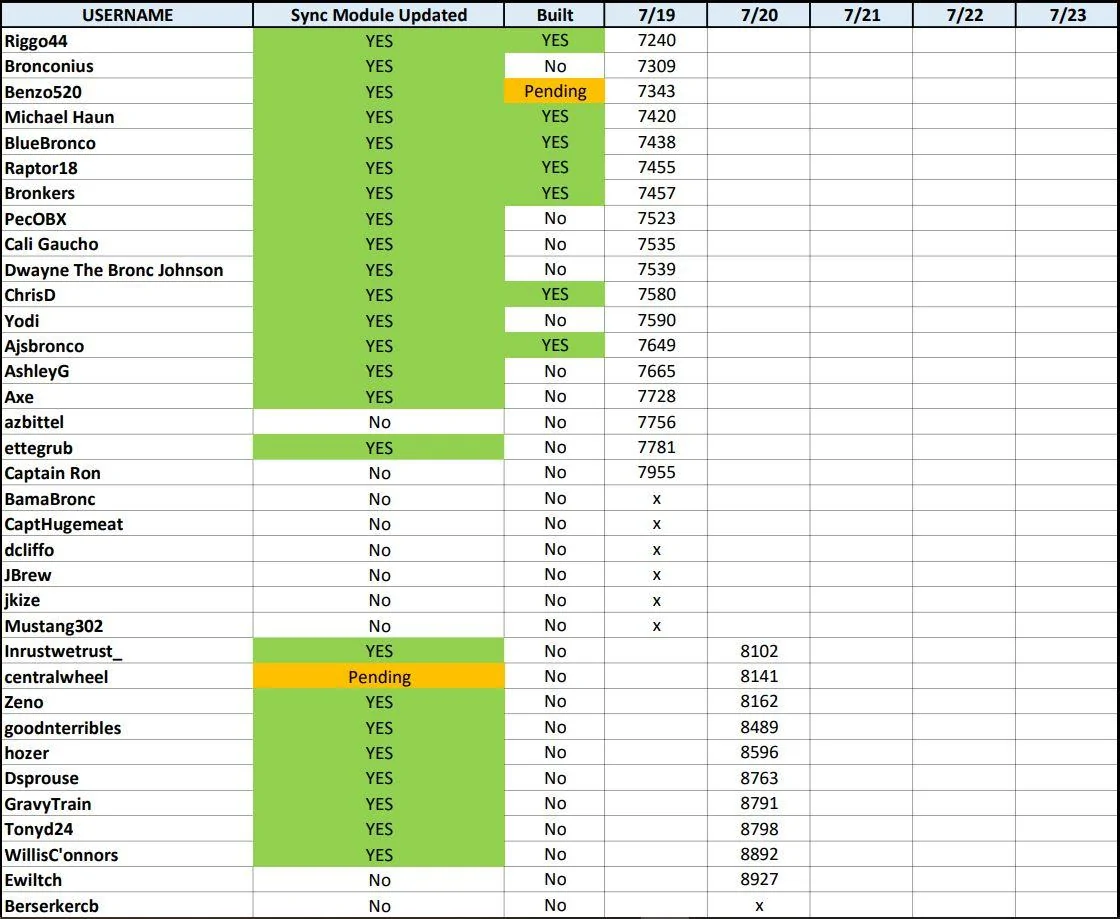Select 7420 in the Michael Haun row
The width and height of the screenshot is (1120, 919).
pos(656,117)
